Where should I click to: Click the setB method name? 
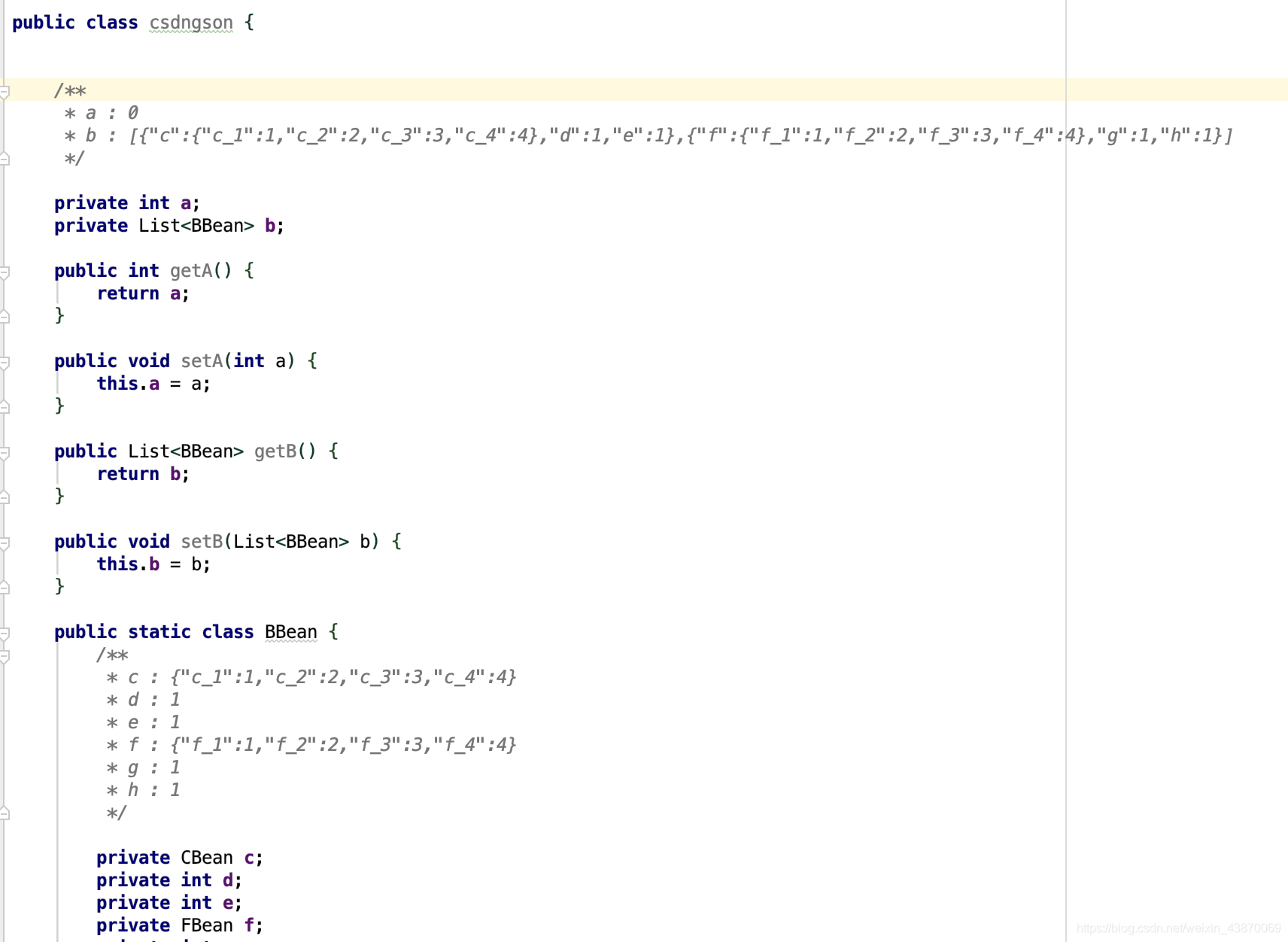202,542
